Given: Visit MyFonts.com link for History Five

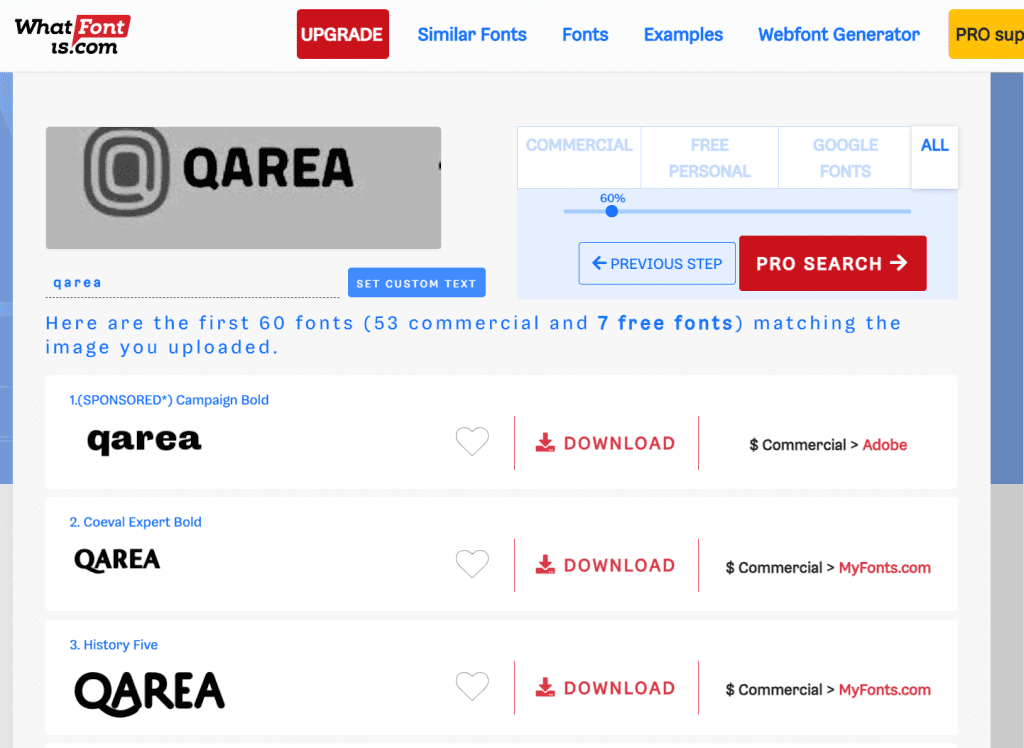Looking at the screenshot, I should coord(884,690).
